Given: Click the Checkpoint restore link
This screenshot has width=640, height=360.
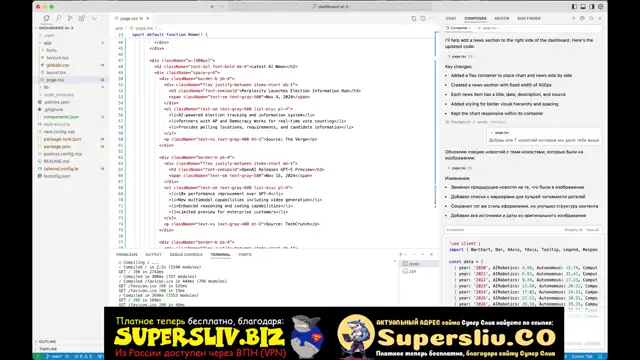Looking at the screenshot, I should pyautogui.click(x=498, y=122).
